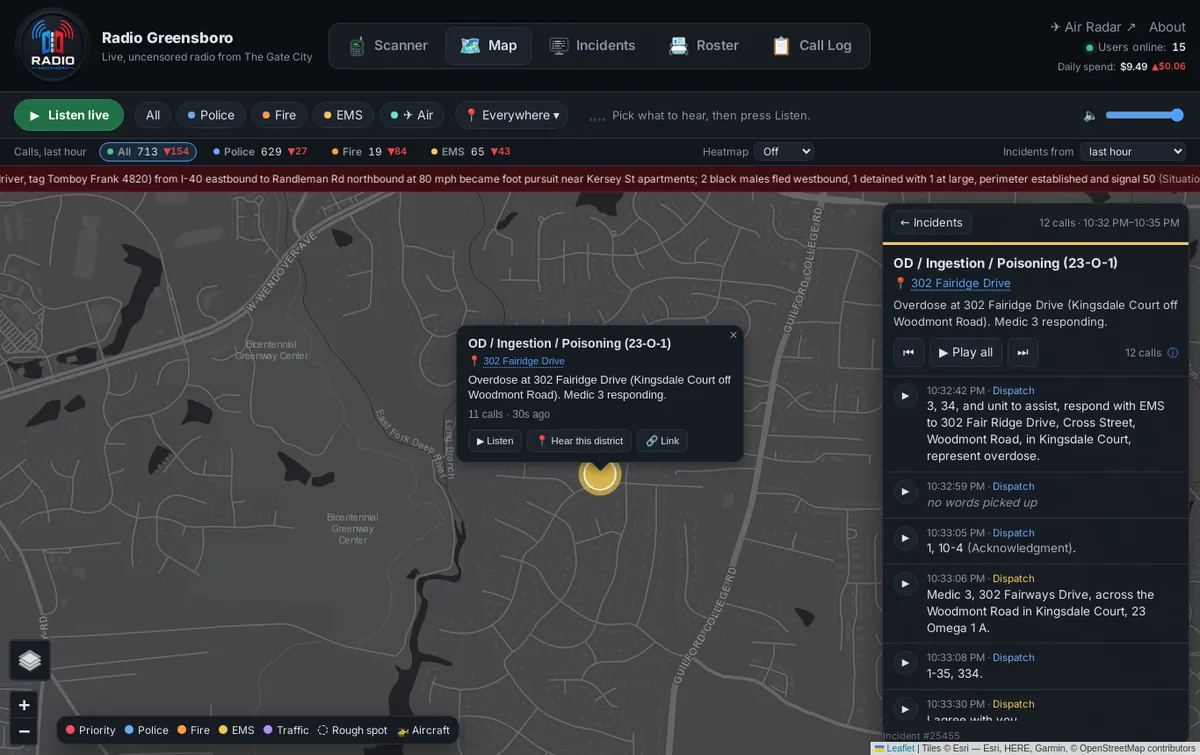Click the Leaflet attribution link
1200x755 pixels.
tap(900, 748)
